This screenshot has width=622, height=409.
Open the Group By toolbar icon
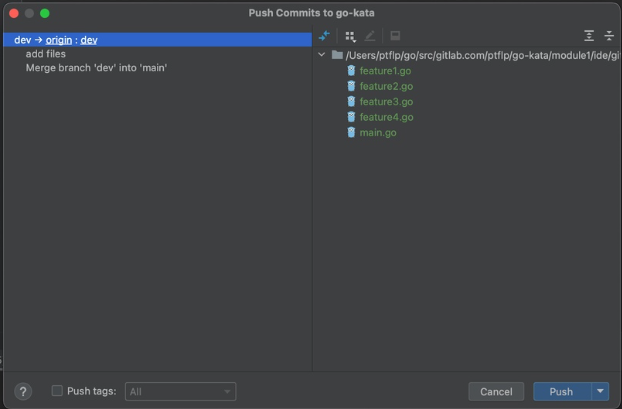pos(350,36)
